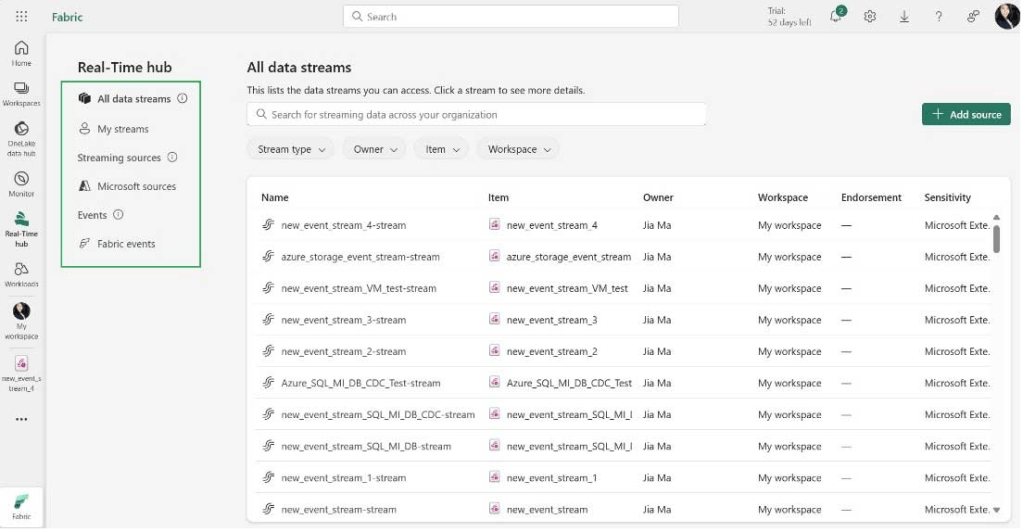Open the help question mark icon

[x=938, y=17]
